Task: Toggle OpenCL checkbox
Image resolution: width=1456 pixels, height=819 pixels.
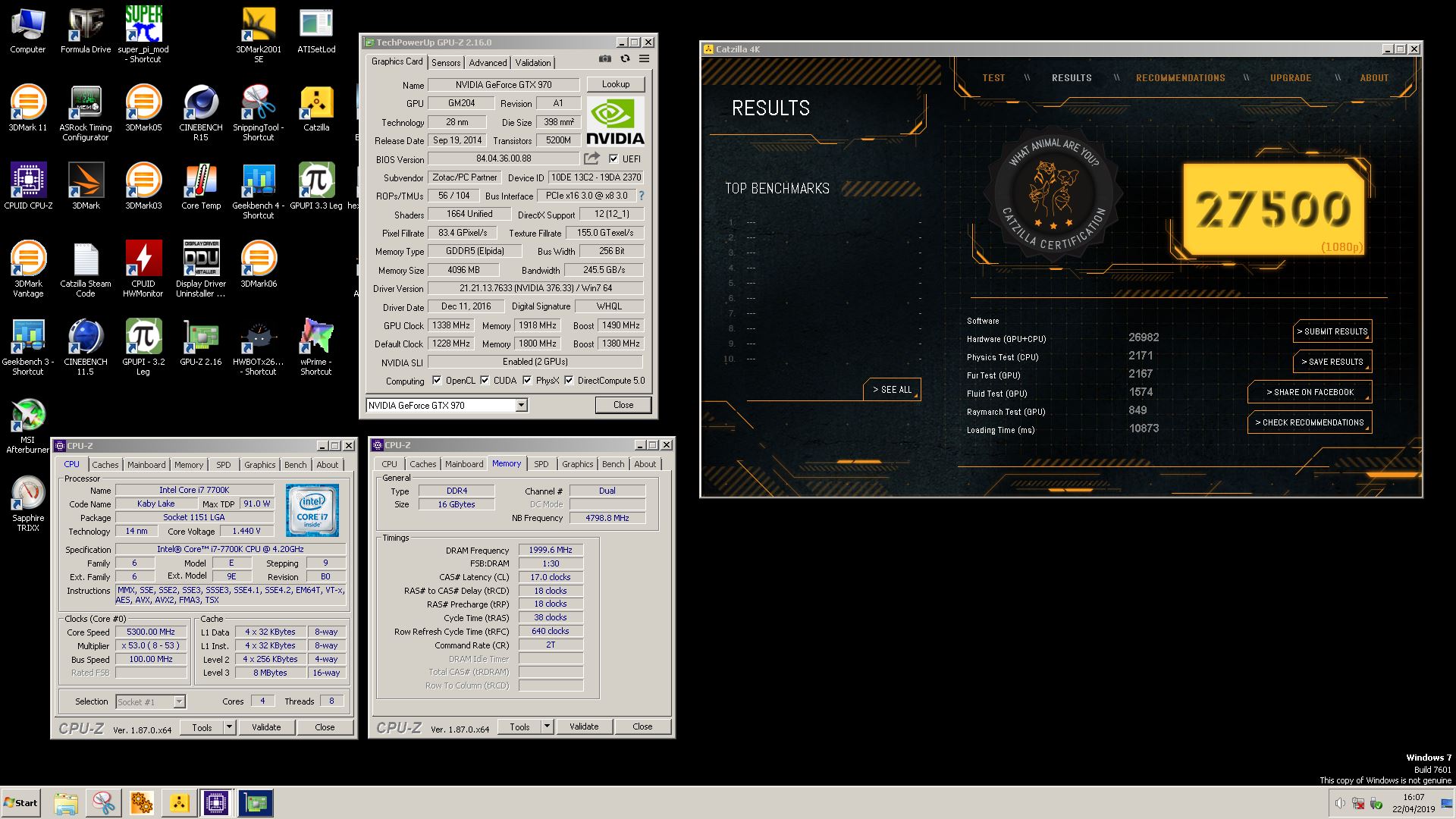Action: 436,381
